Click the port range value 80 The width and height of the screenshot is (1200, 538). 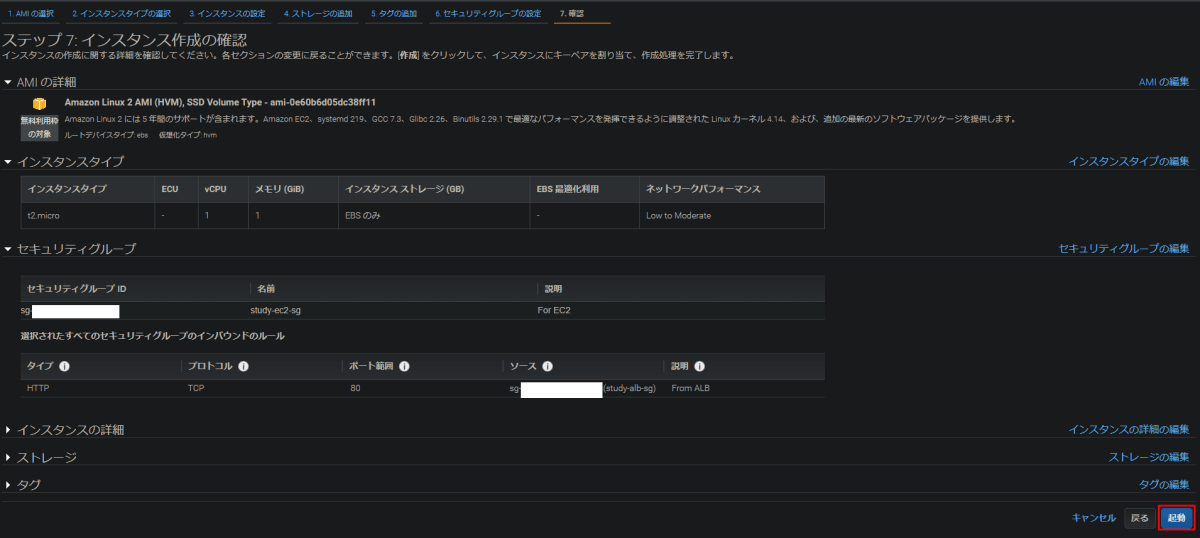click(x=355, y=387)
